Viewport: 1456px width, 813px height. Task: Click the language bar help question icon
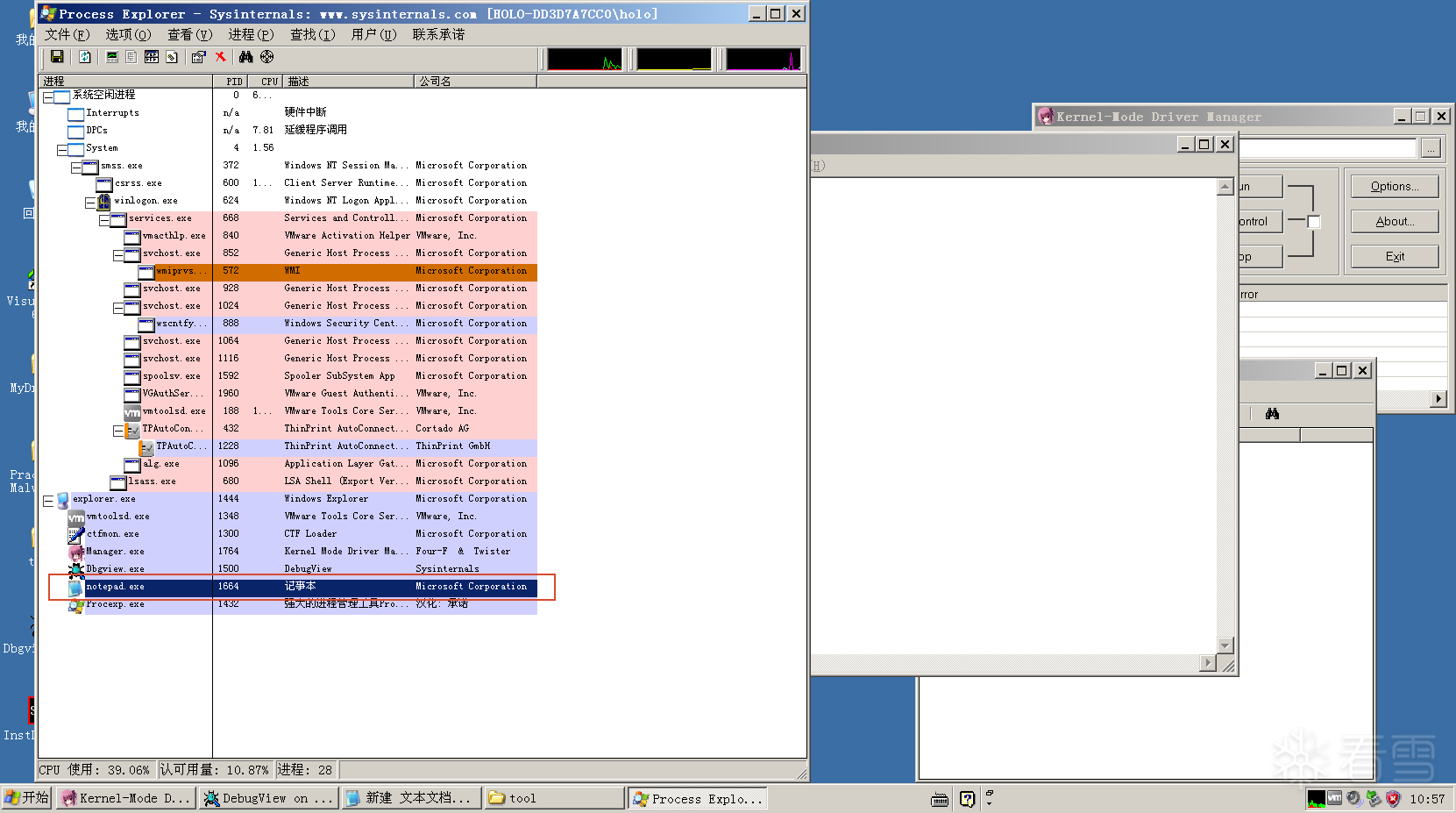(967, 799)
